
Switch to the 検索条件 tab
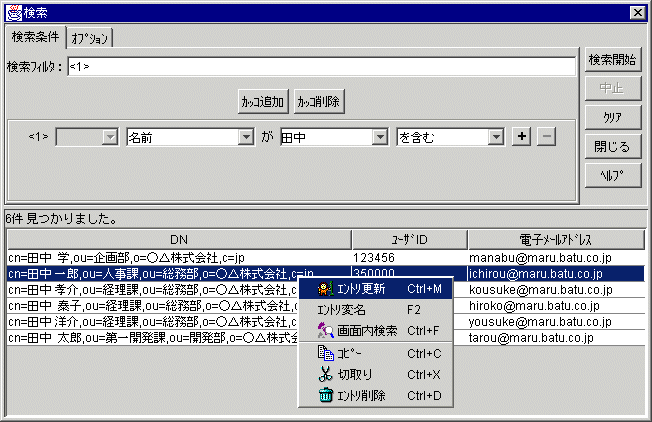(x=35, y=37)
